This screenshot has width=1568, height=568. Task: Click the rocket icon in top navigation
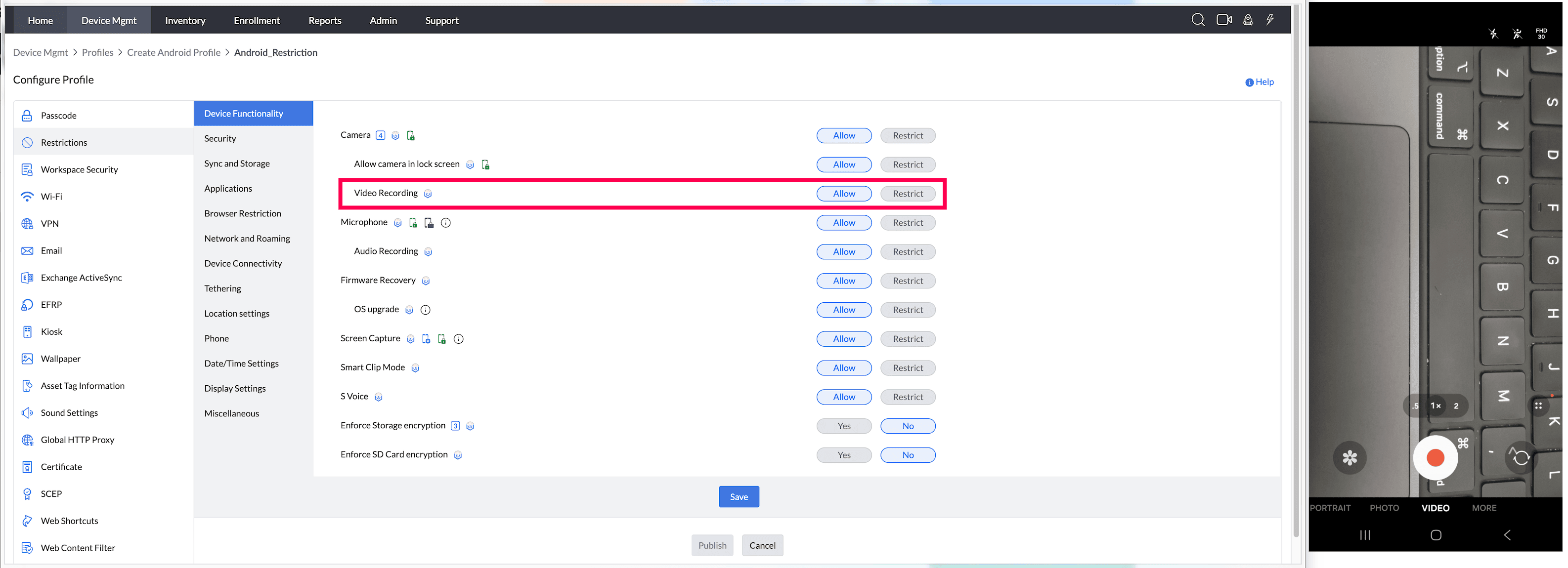point(1247,20)
